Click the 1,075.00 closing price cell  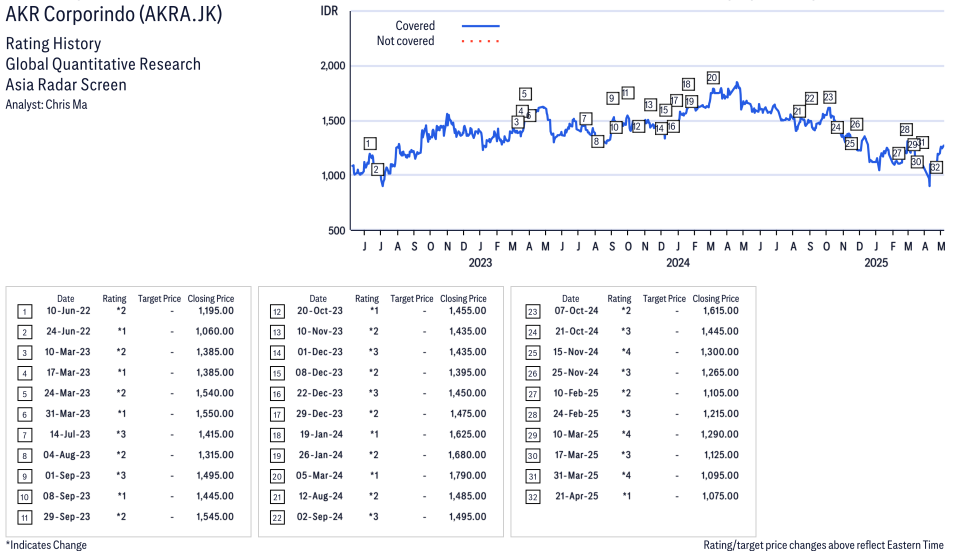720,496
